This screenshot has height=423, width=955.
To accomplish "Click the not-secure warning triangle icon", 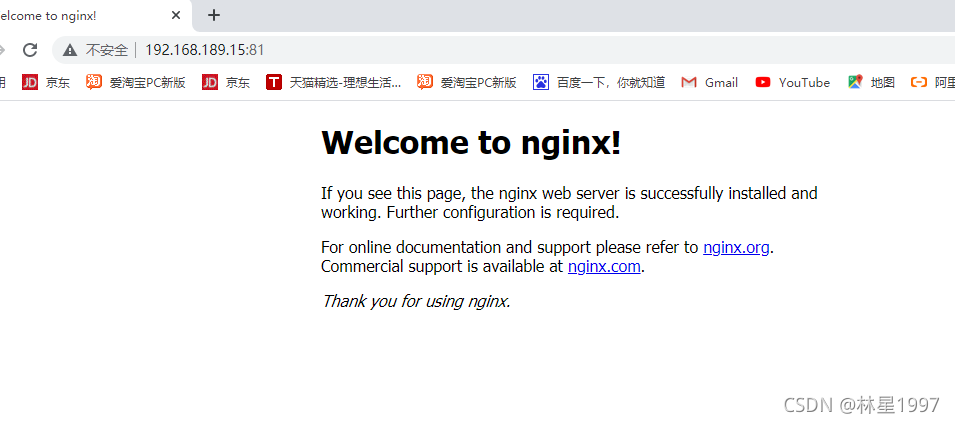I will pos(70,50).
